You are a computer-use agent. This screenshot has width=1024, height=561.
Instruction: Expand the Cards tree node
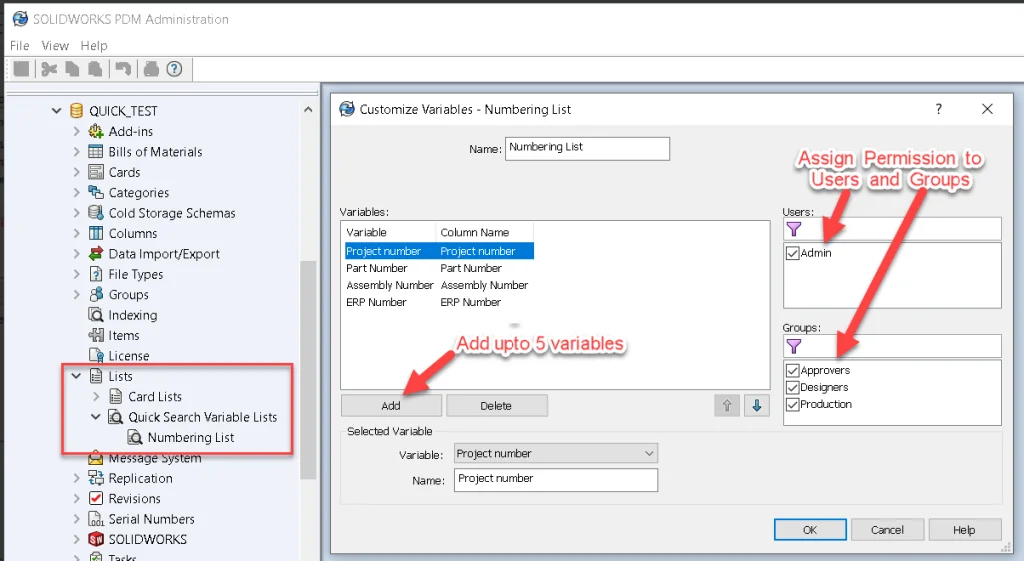pyautogui.click(x=76, y=172)
